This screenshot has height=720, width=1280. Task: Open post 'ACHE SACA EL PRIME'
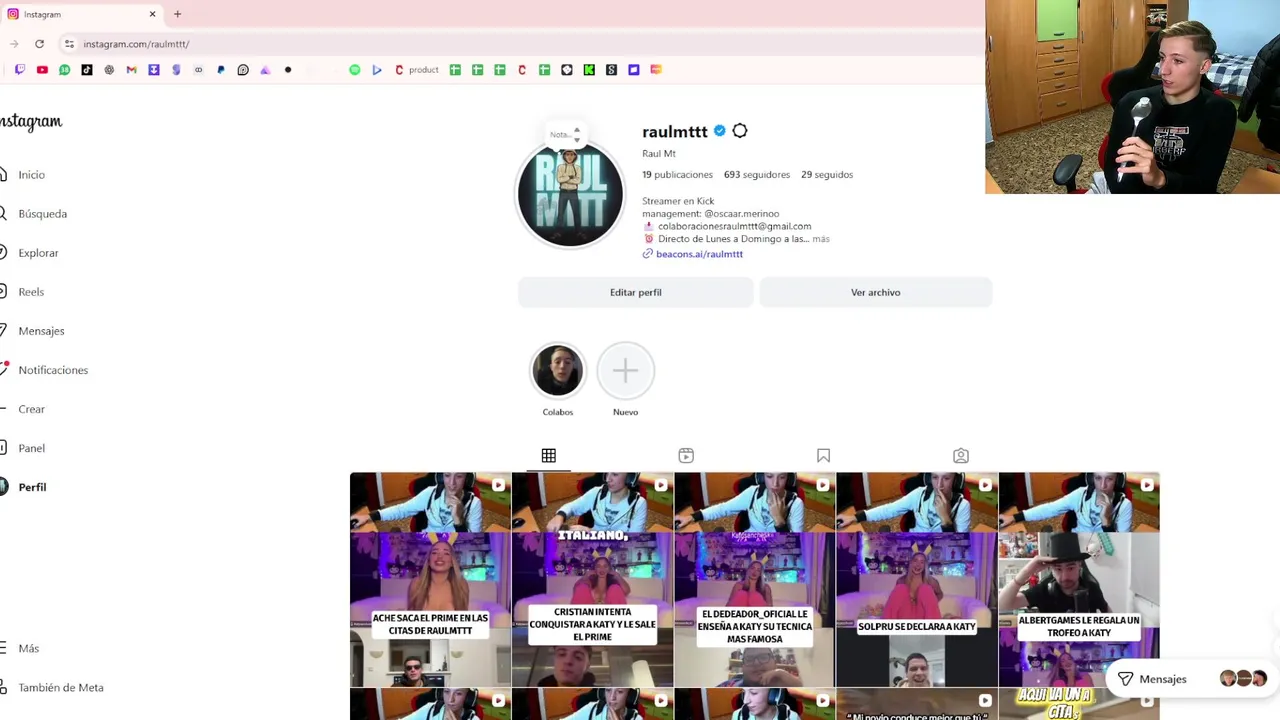point(430,579)
